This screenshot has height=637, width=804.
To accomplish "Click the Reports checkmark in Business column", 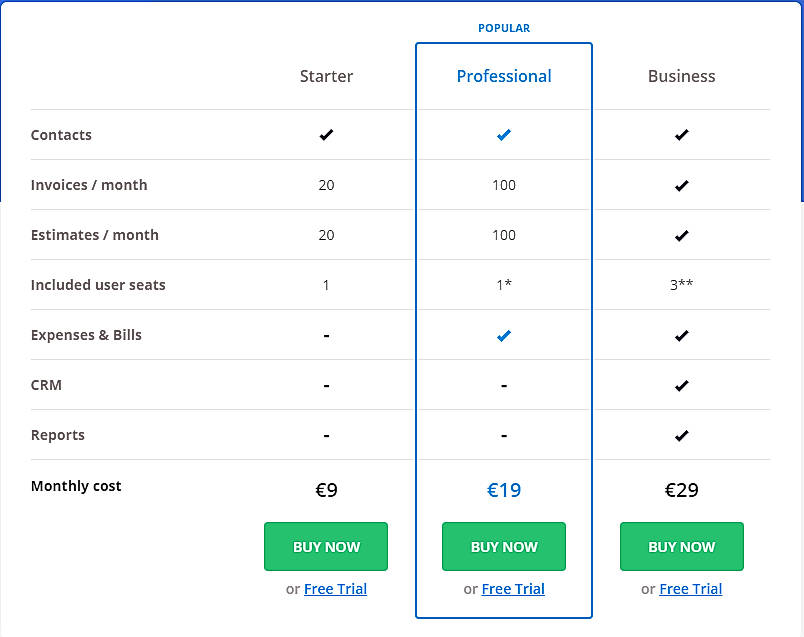I will [x=681, y=435].
